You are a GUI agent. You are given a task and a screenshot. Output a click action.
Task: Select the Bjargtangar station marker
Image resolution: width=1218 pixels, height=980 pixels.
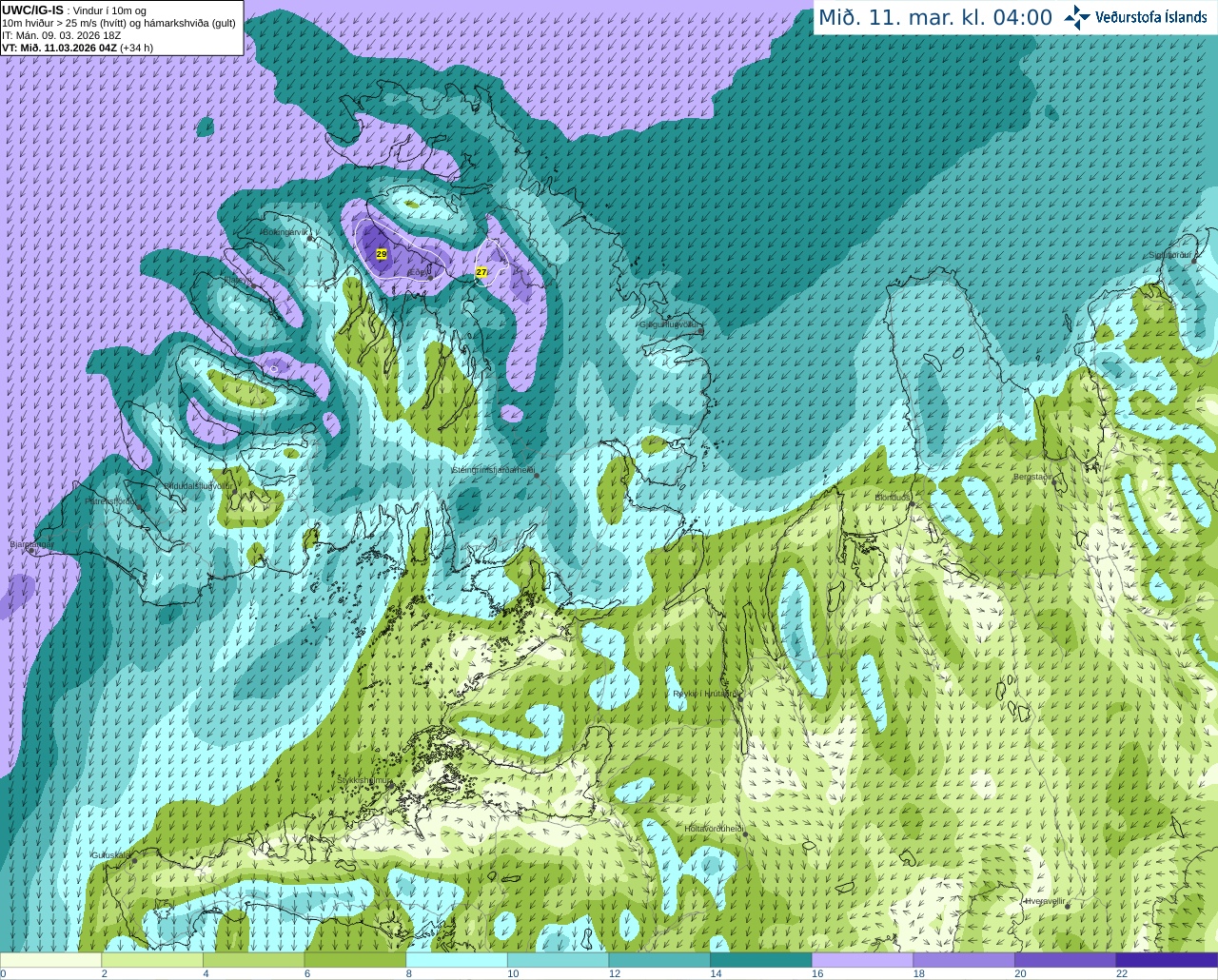[x=31, y=550]
